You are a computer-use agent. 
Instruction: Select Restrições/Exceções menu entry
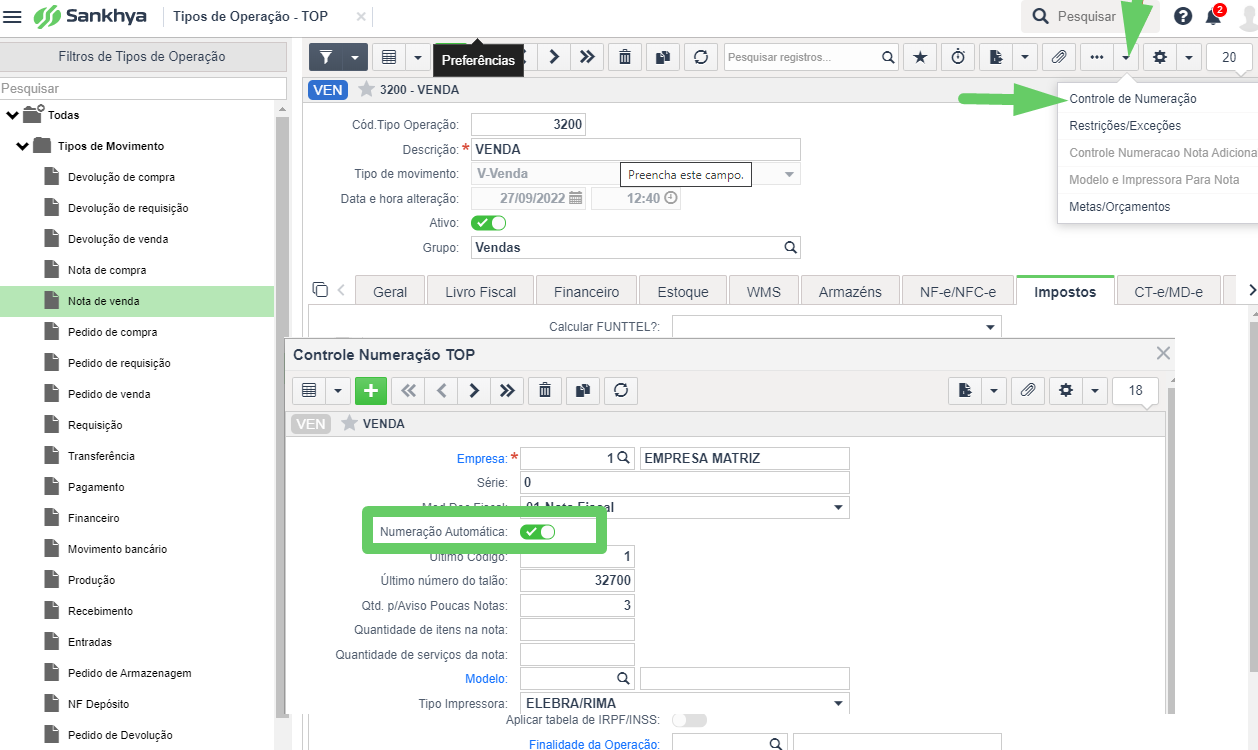click(1125, 126)
